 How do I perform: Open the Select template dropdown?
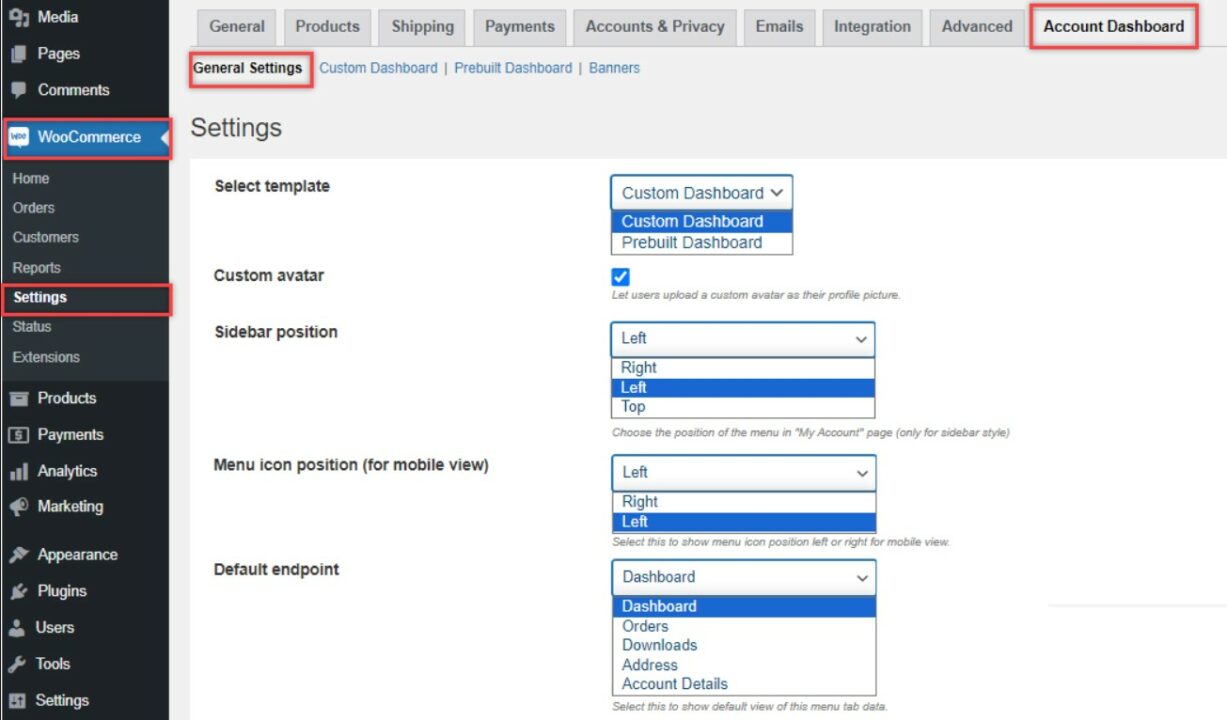coord(701,193)
